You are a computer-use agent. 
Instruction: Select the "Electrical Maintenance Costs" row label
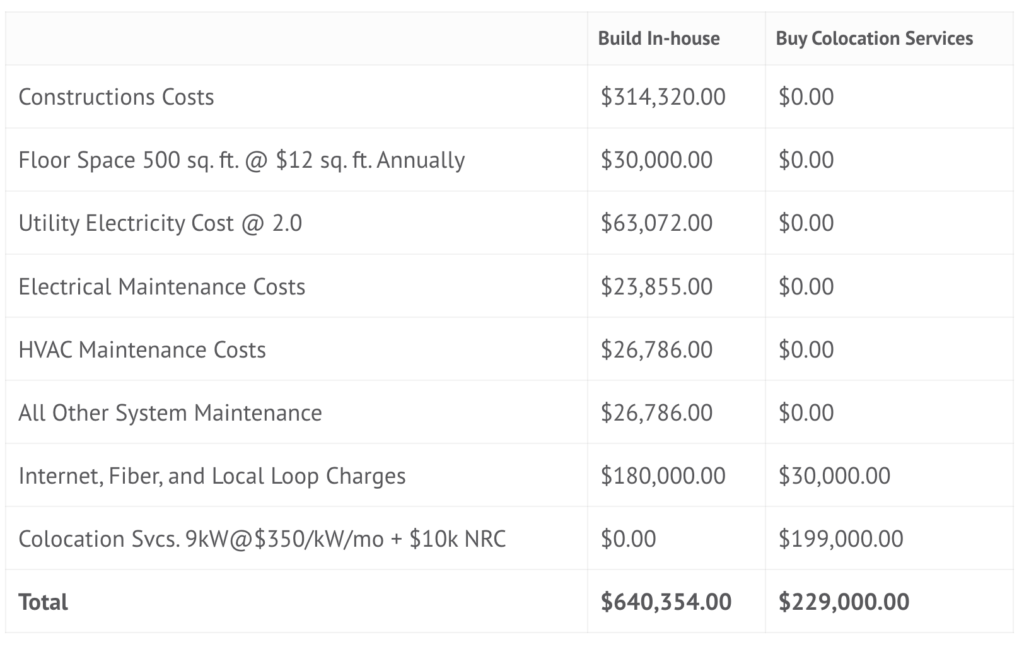coord(161,286)
